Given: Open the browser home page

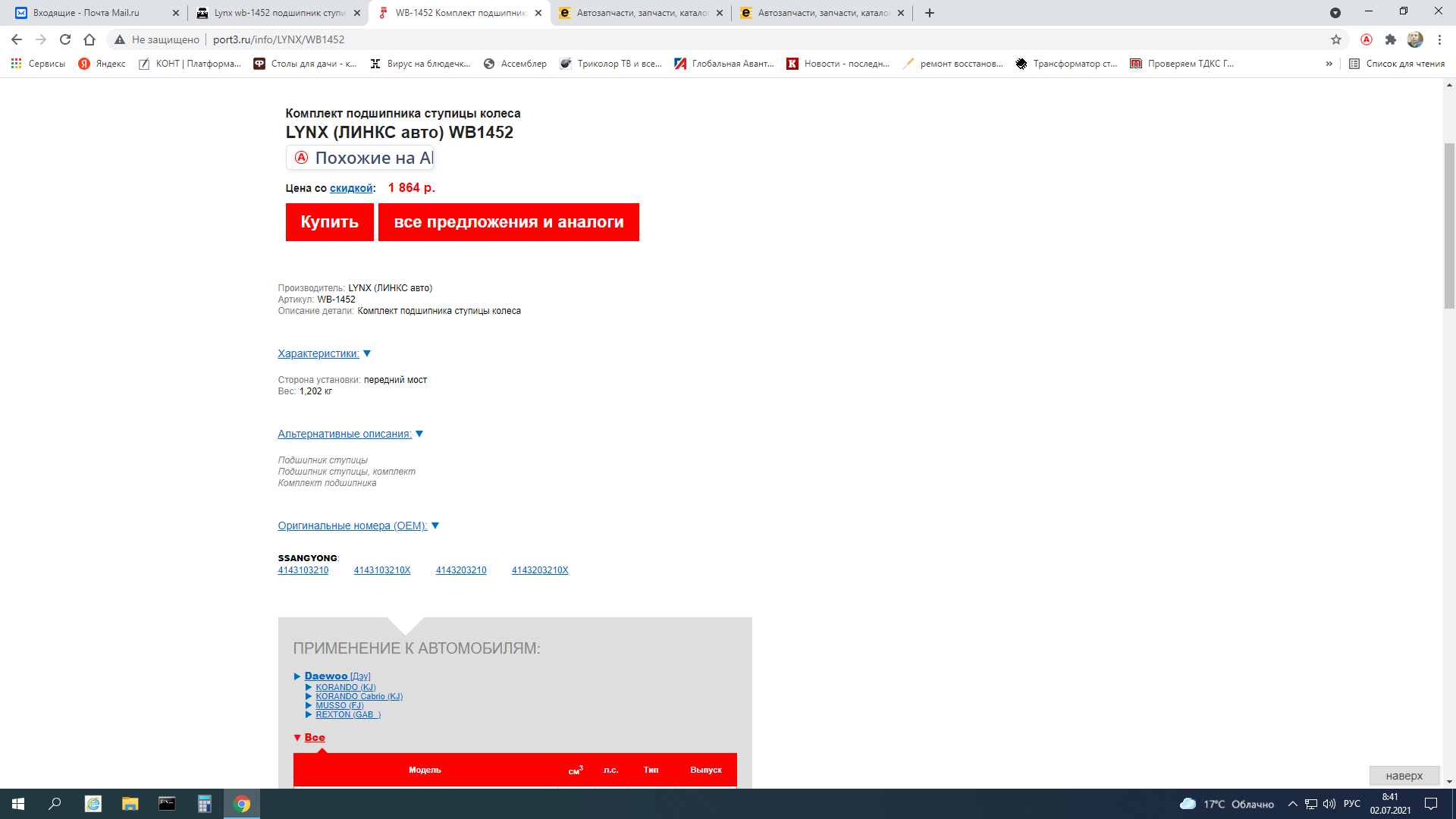Looking at the screenshot, I should [x=89, y=39].
